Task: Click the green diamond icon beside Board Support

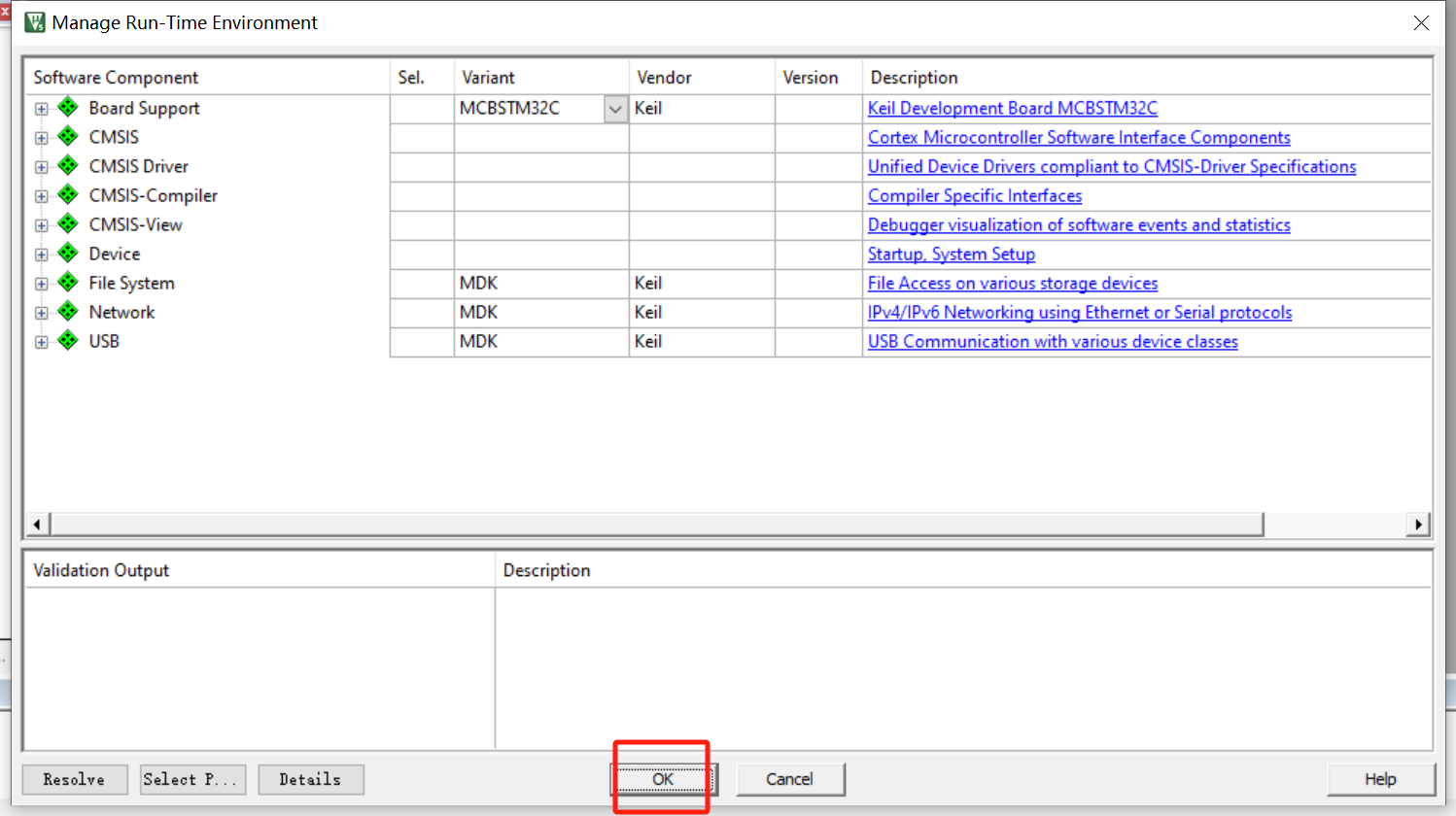Action: [68, 107]
